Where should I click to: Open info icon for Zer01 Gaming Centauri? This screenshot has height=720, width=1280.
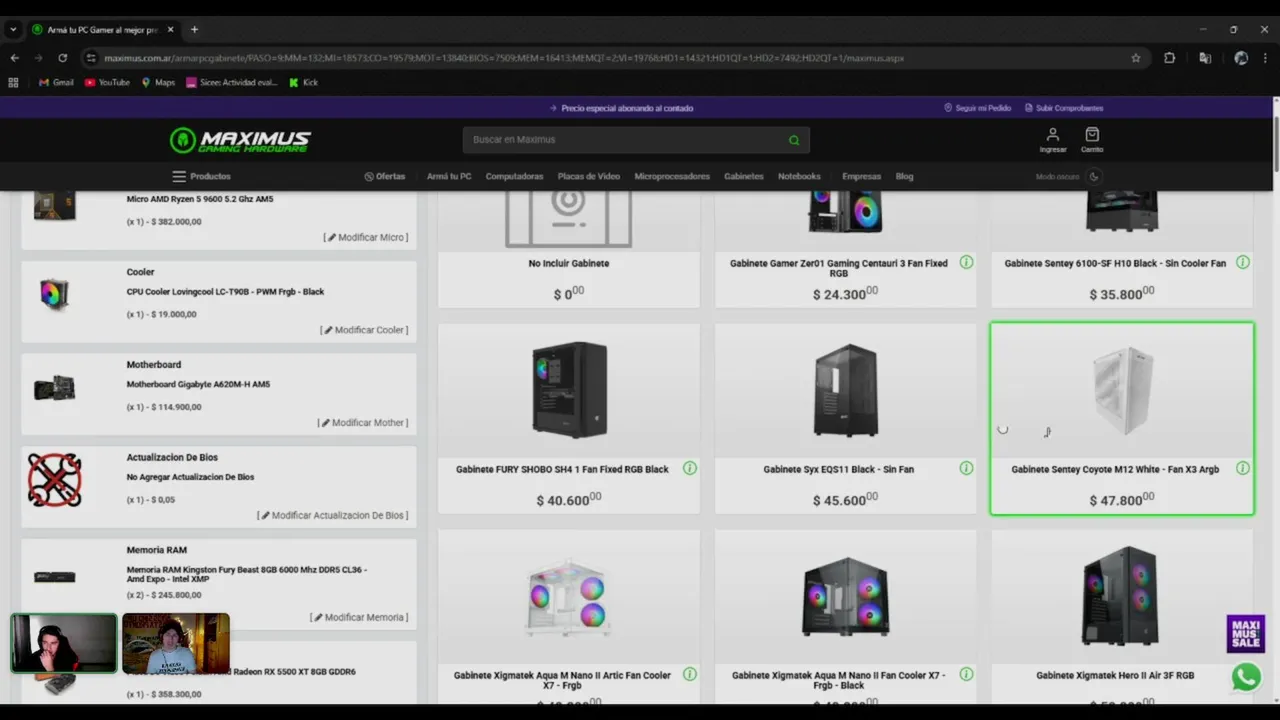pyautogui.click(x=966, y=262)
